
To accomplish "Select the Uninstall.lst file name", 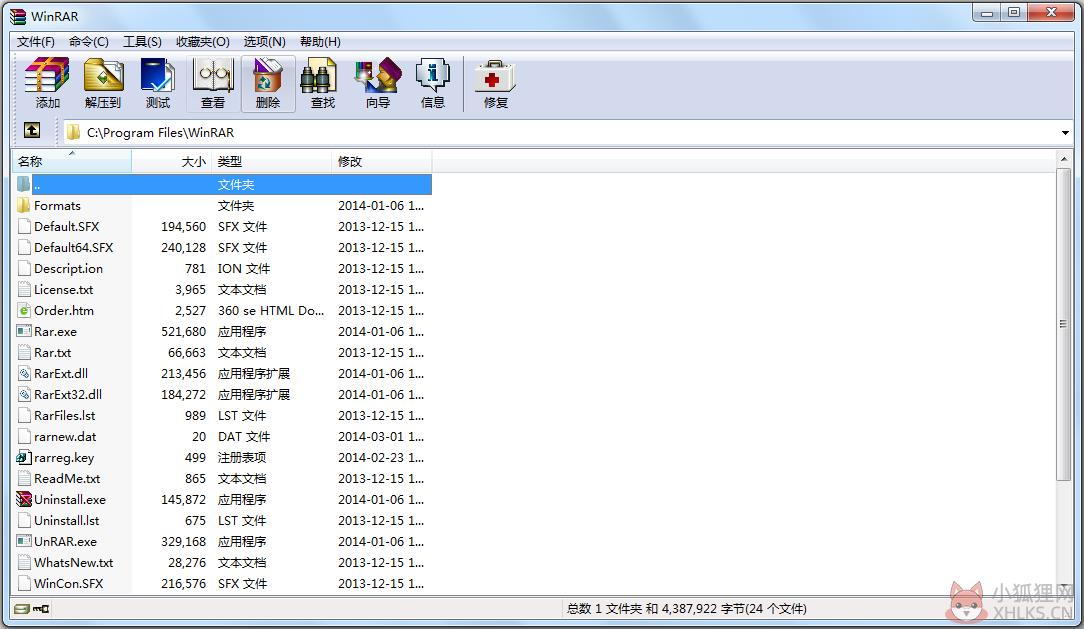I will pos(66,520).
